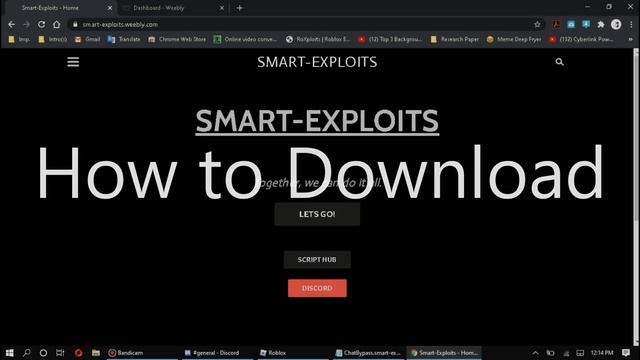Close the Dashboard - Weebly tab
This screenshot has width=640, height=360.
pos(222,8)
